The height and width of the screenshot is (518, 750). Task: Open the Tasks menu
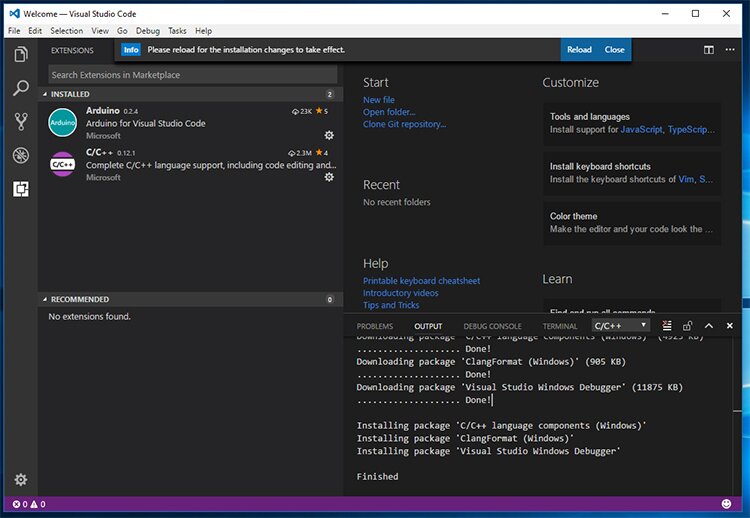(177, 31)
